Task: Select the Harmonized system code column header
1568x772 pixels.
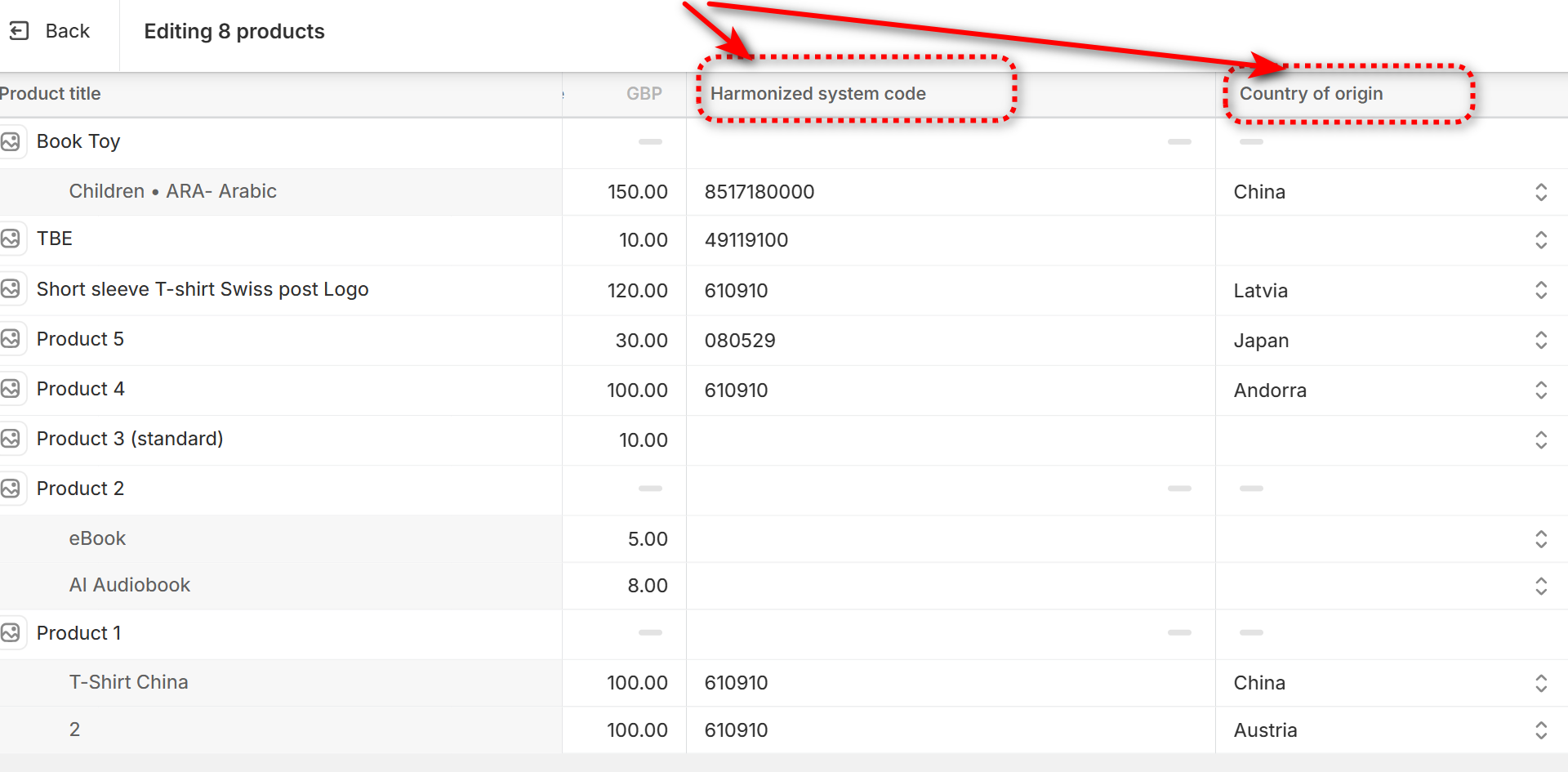Action: (x=817, y=94)
